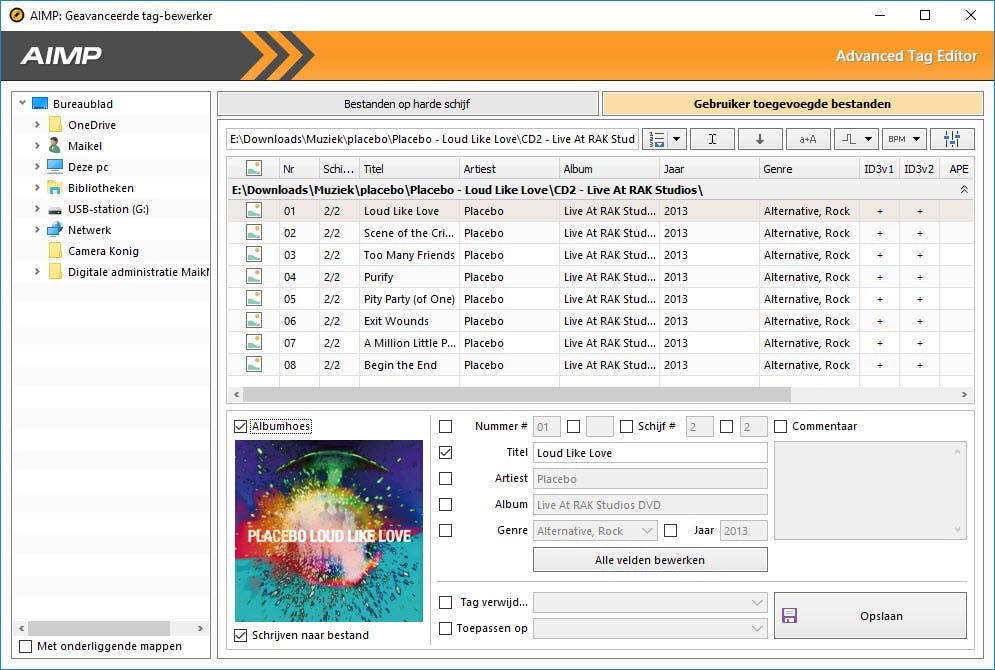Collapse the Bureaublad tree node
The image size is (995, 670).
22,103
